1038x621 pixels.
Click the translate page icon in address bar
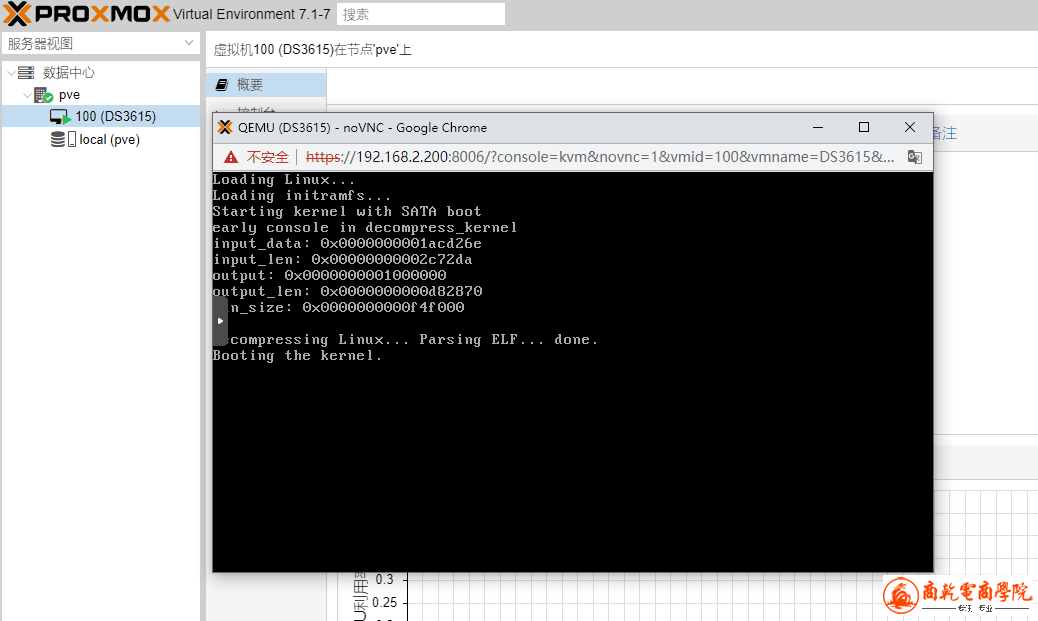(914, 157)
